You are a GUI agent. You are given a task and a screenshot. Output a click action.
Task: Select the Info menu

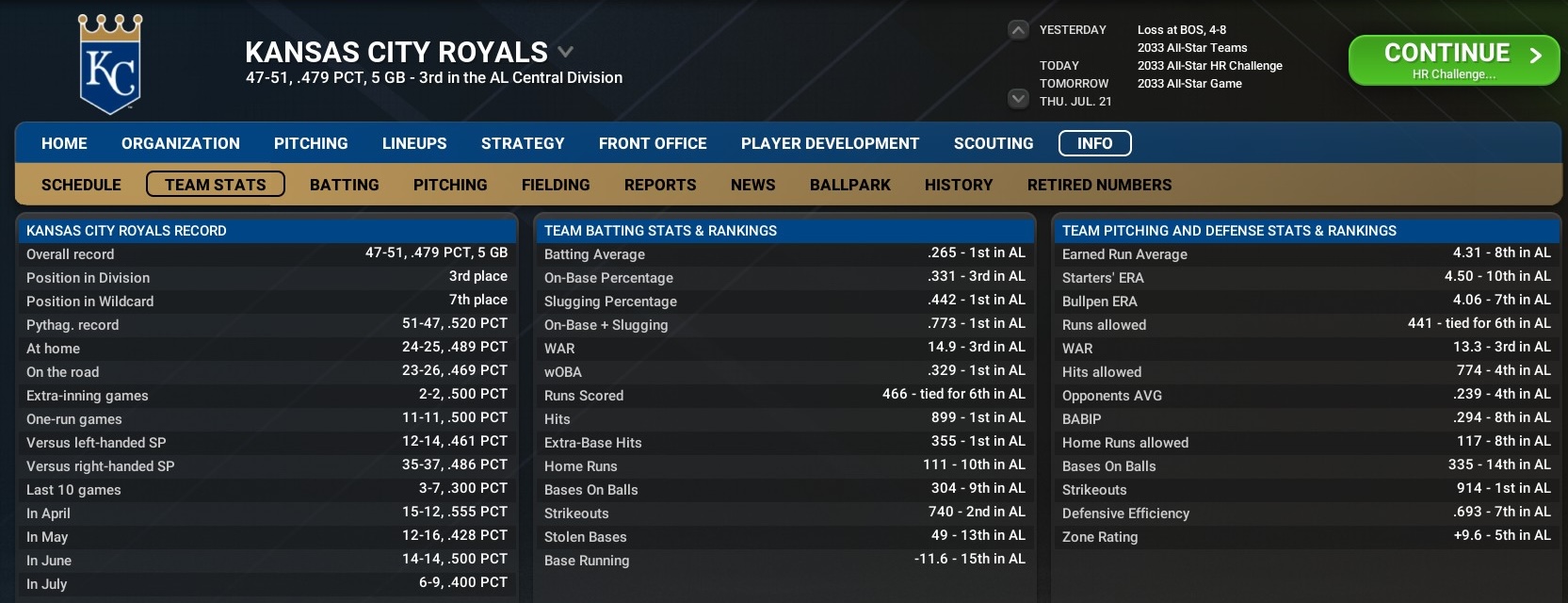pyautogui.click(x=1095, y=143)
